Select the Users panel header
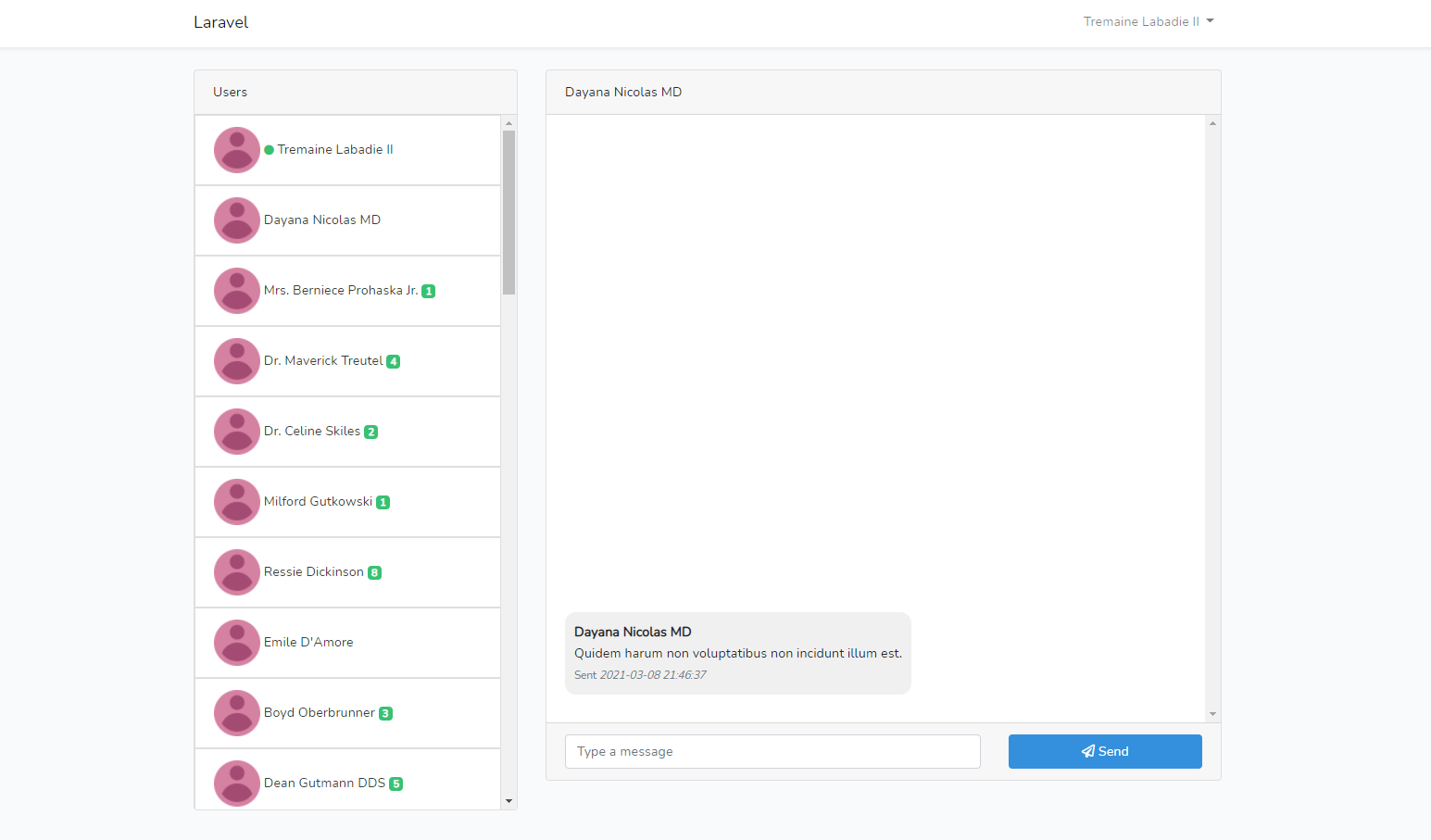 coord(230,92)
